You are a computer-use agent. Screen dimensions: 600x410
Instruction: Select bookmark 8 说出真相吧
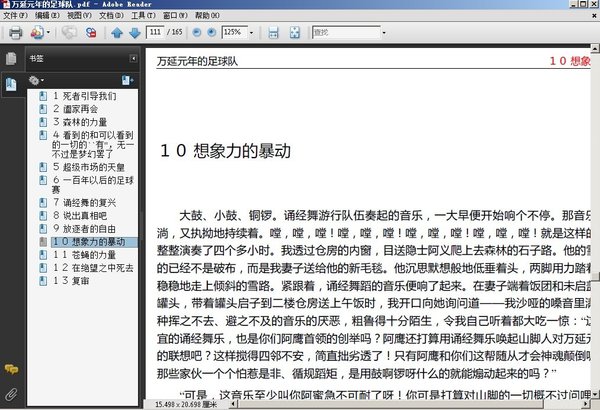(80, 216)
